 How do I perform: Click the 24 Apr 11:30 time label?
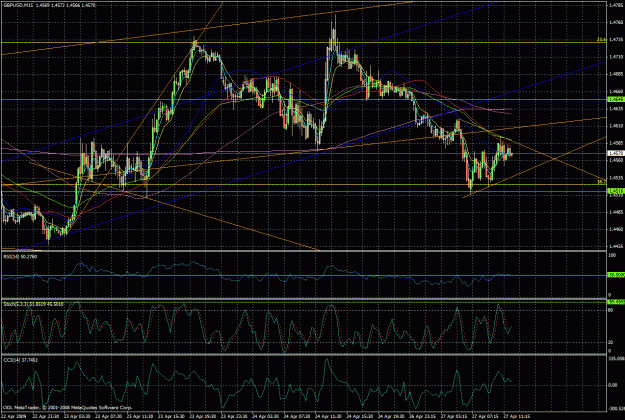click(328, 415)
